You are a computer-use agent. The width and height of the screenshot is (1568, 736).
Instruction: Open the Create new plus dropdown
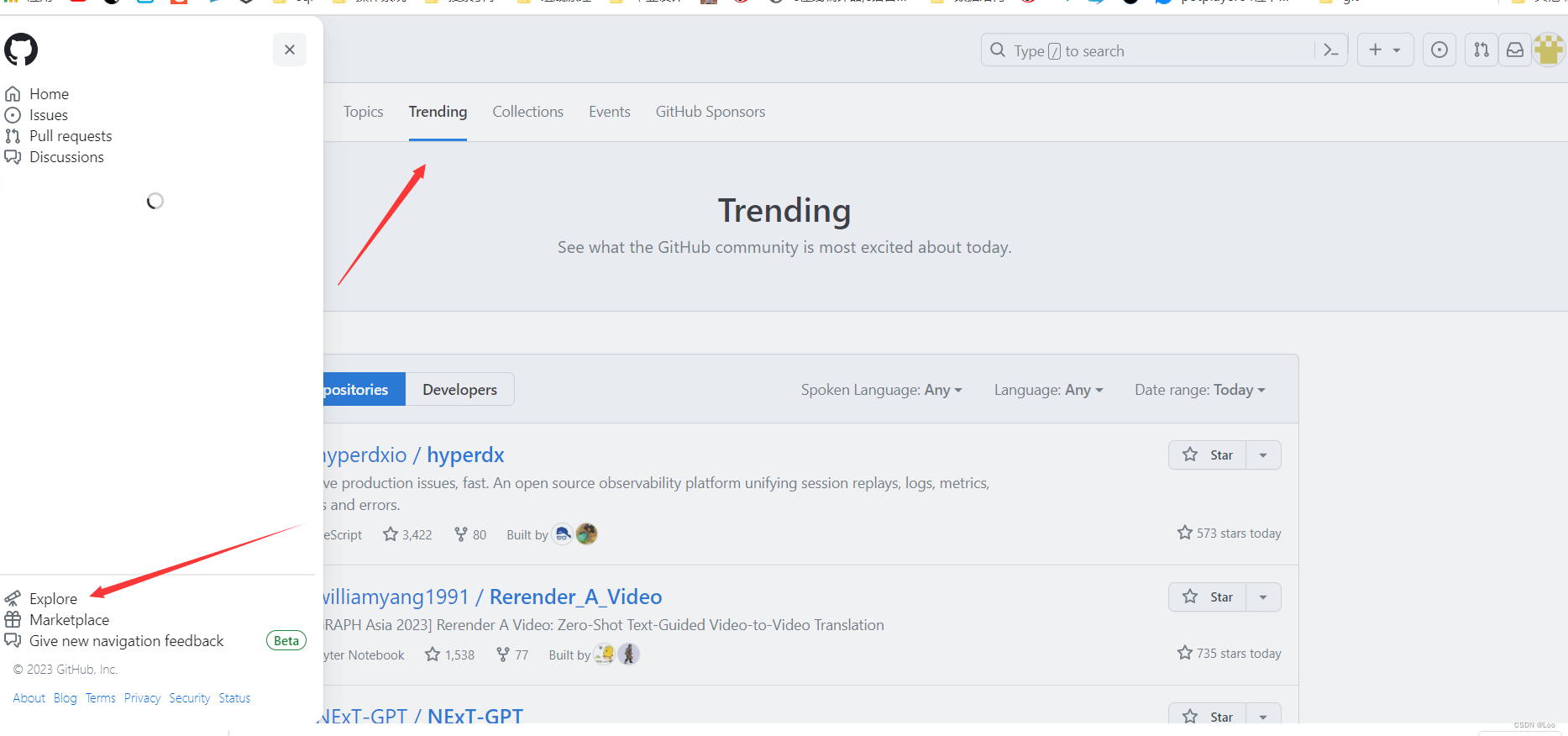pyautogui.click(x=1385, y=50)
